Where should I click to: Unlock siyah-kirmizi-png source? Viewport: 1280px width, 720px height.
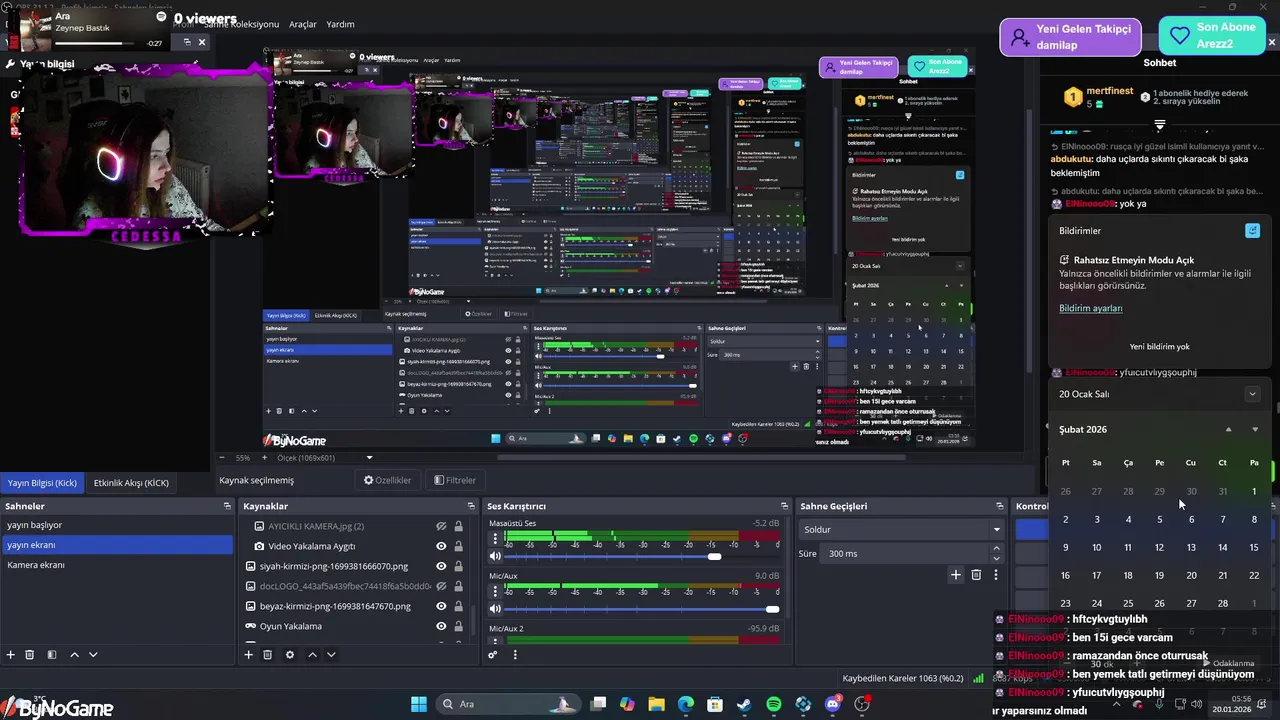point(459,566)
